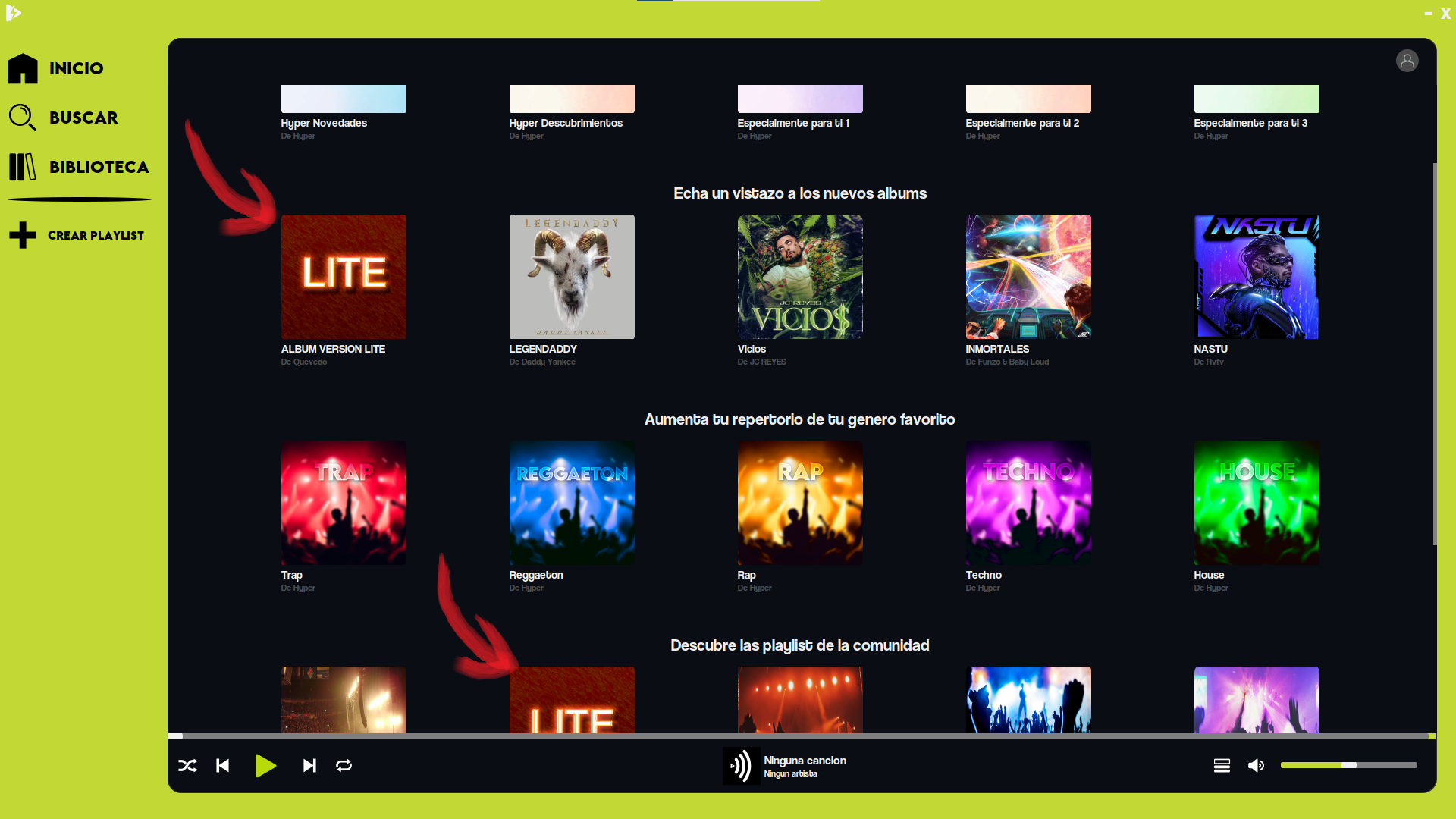
Task: Toggle repeat mode icon
Action: point(344,766)
